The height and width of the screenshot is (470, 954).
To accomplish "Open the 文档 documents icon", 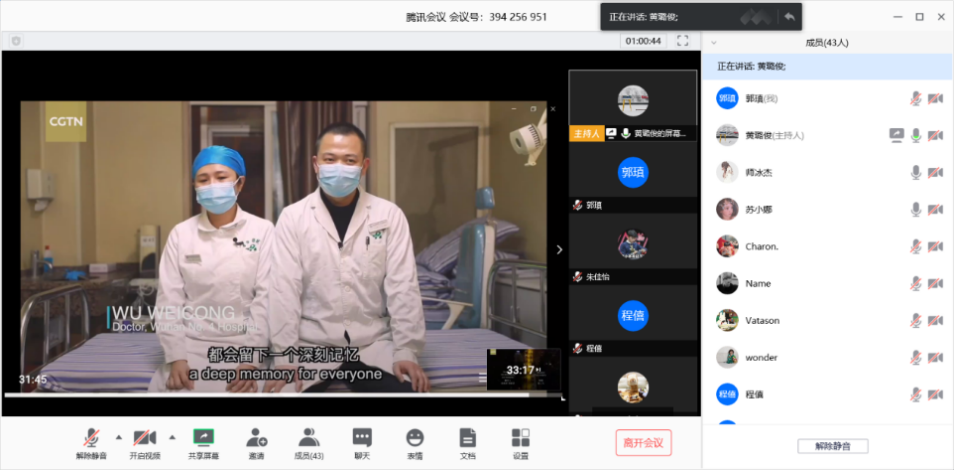I will (x=467, y=443).
